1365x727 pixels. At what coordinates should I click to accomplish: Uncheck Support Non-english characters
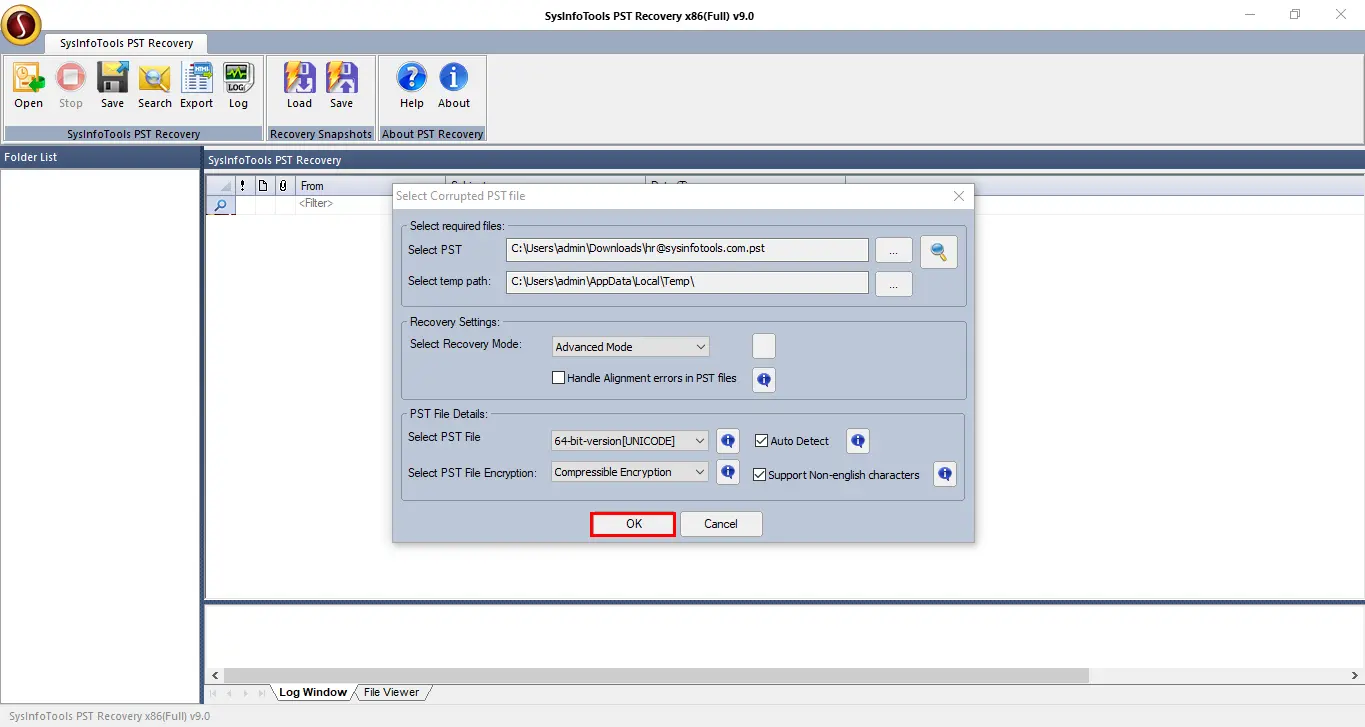[x=759, y=475]
